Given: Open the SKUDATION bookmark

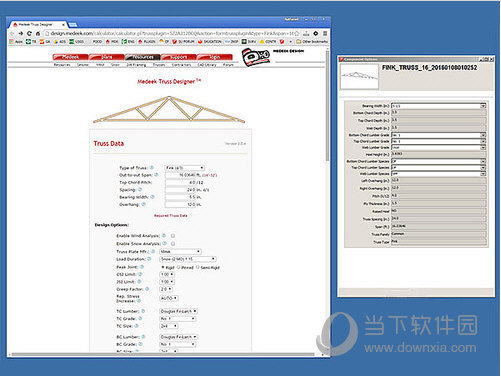Looking at the screenshot, I should [x=210, y=42].
